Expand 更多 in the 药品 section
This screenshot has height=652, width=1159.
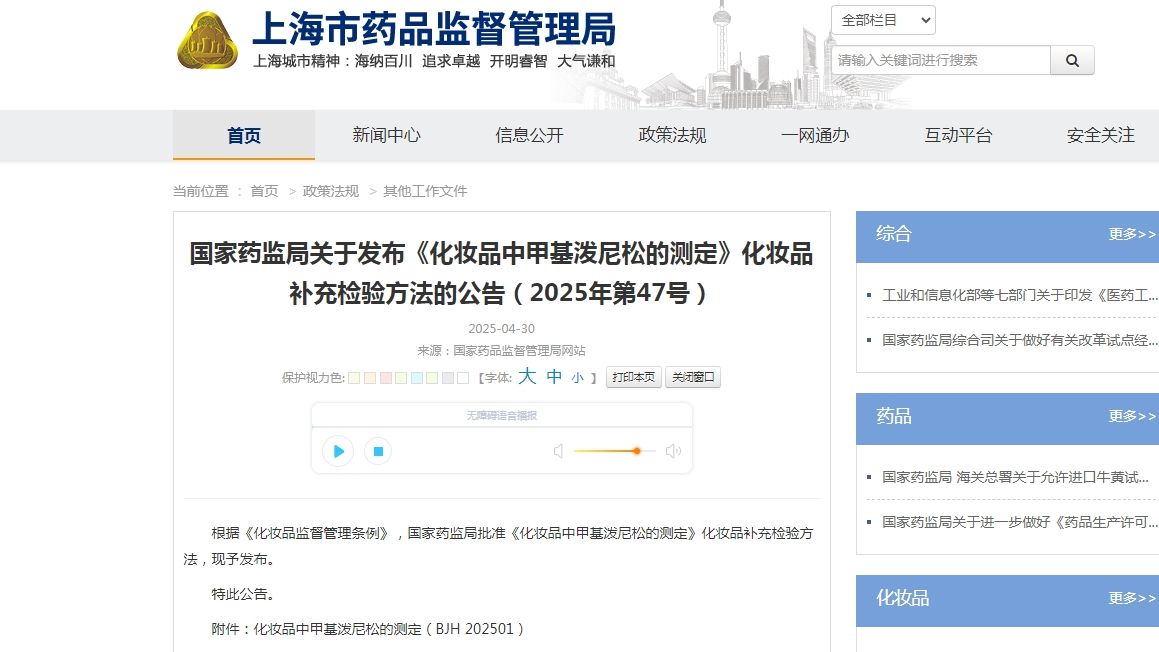[1131, 416]
